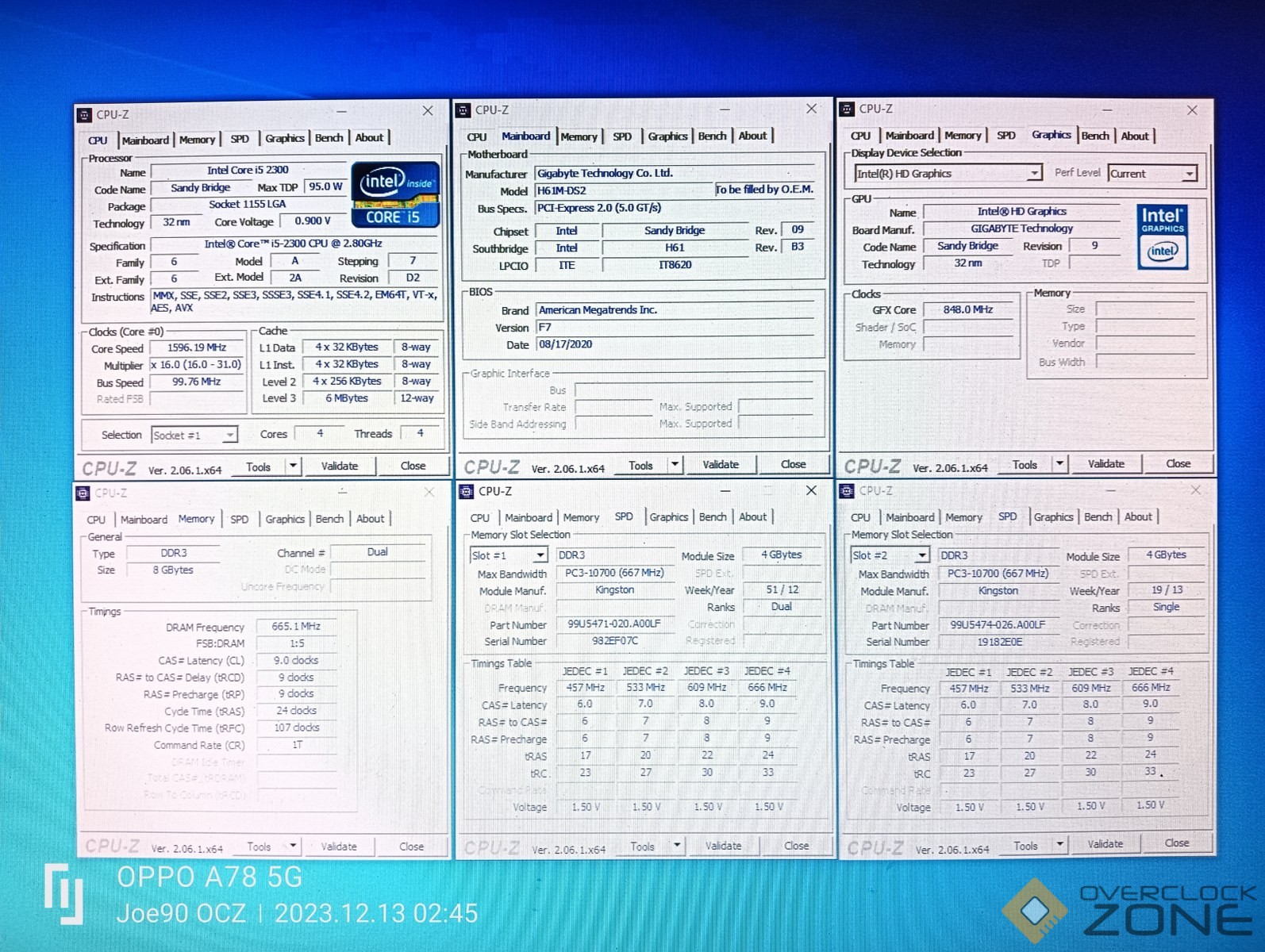Click CPU-Z title icon in the Slot #2 SPD window
Image resolution: width=1265 pixels, height=952 pixels.
pos(848,491)
